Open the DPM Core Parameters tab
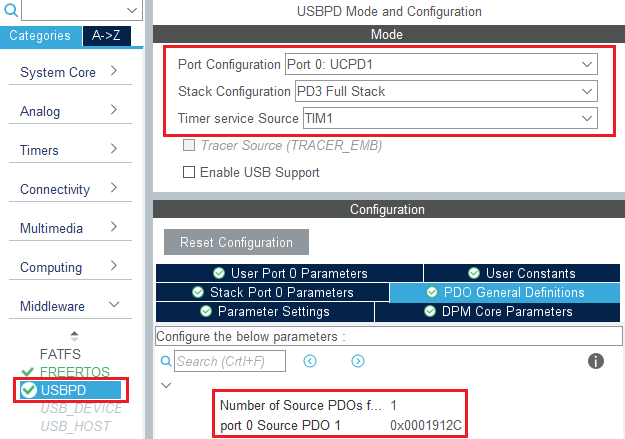Screen dimensions: 625x439 497,311
